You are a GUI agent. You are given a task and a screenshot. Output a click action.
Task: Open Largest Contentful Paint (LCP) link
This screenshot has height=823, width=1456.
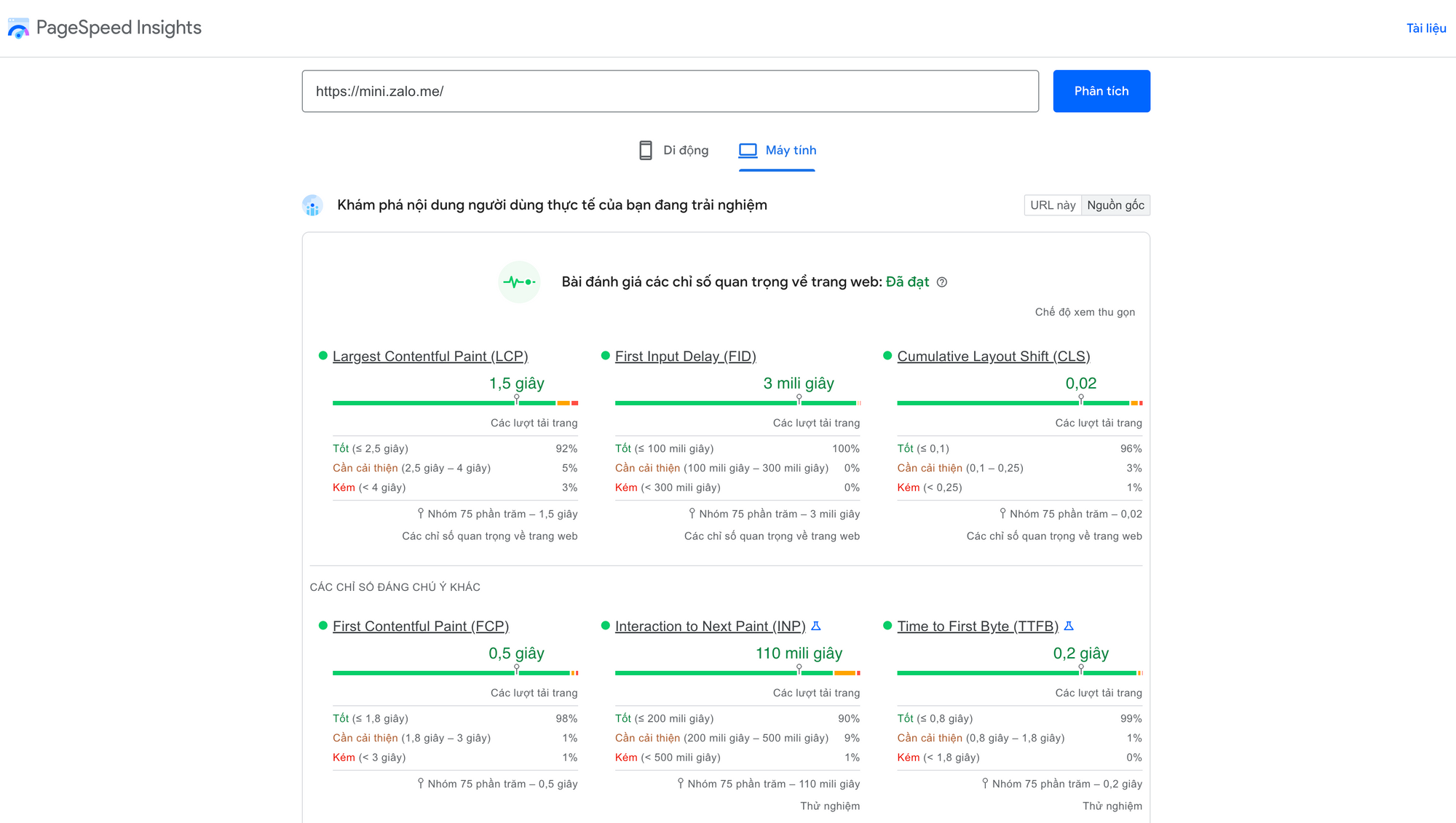pos(430,356)
